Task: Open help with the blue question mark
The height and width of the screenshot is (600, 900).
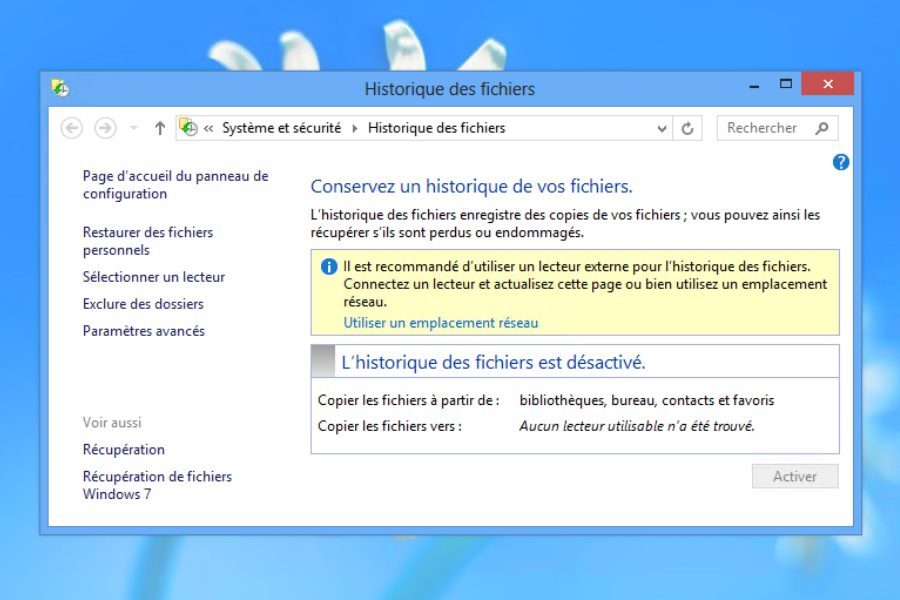Action: pyautogui.click(x=841, y=162)
